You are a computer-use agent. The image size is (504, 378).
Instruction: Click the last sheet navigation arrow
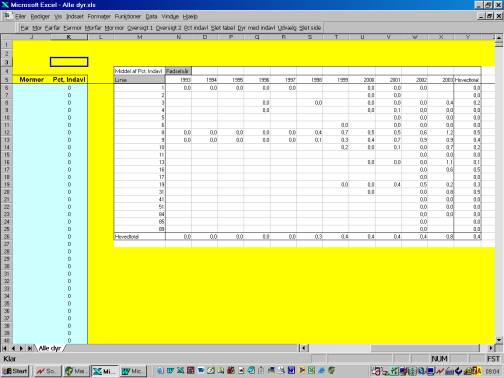pos(30,348)
